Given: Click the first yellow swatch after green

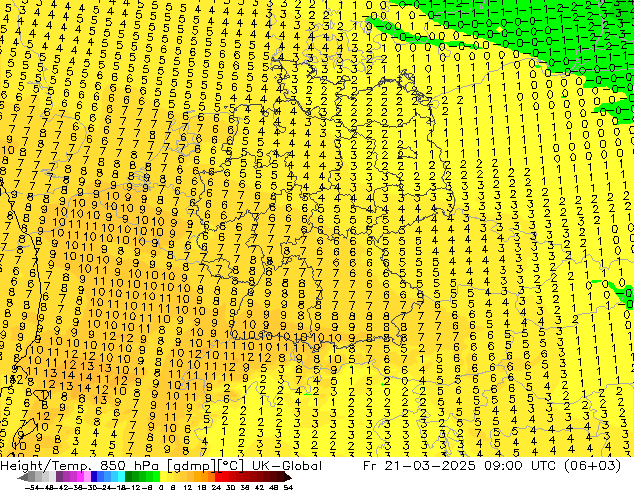Looking at the screenshot, I should click(x=163, y=477).
